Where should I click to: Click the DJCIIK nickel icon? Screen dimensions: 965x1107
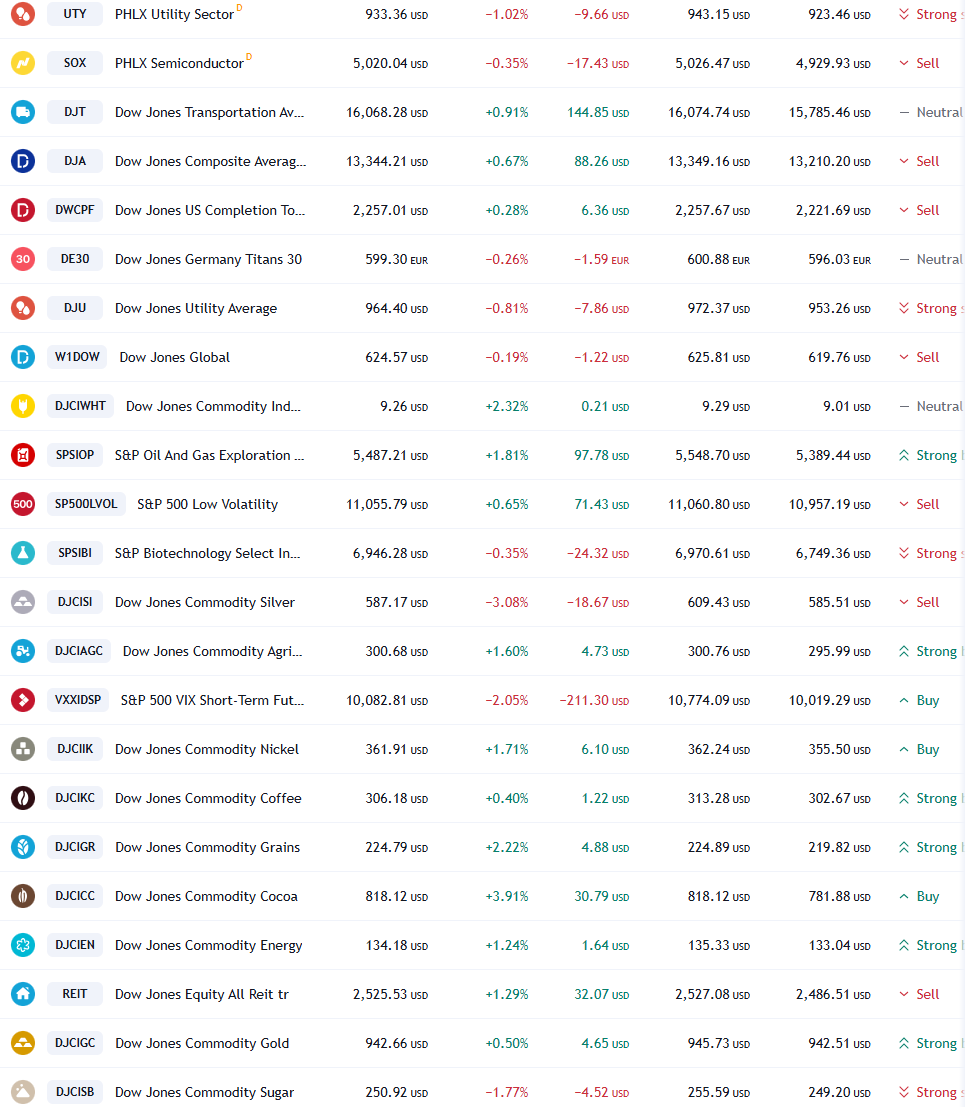[x=23, y=749]
